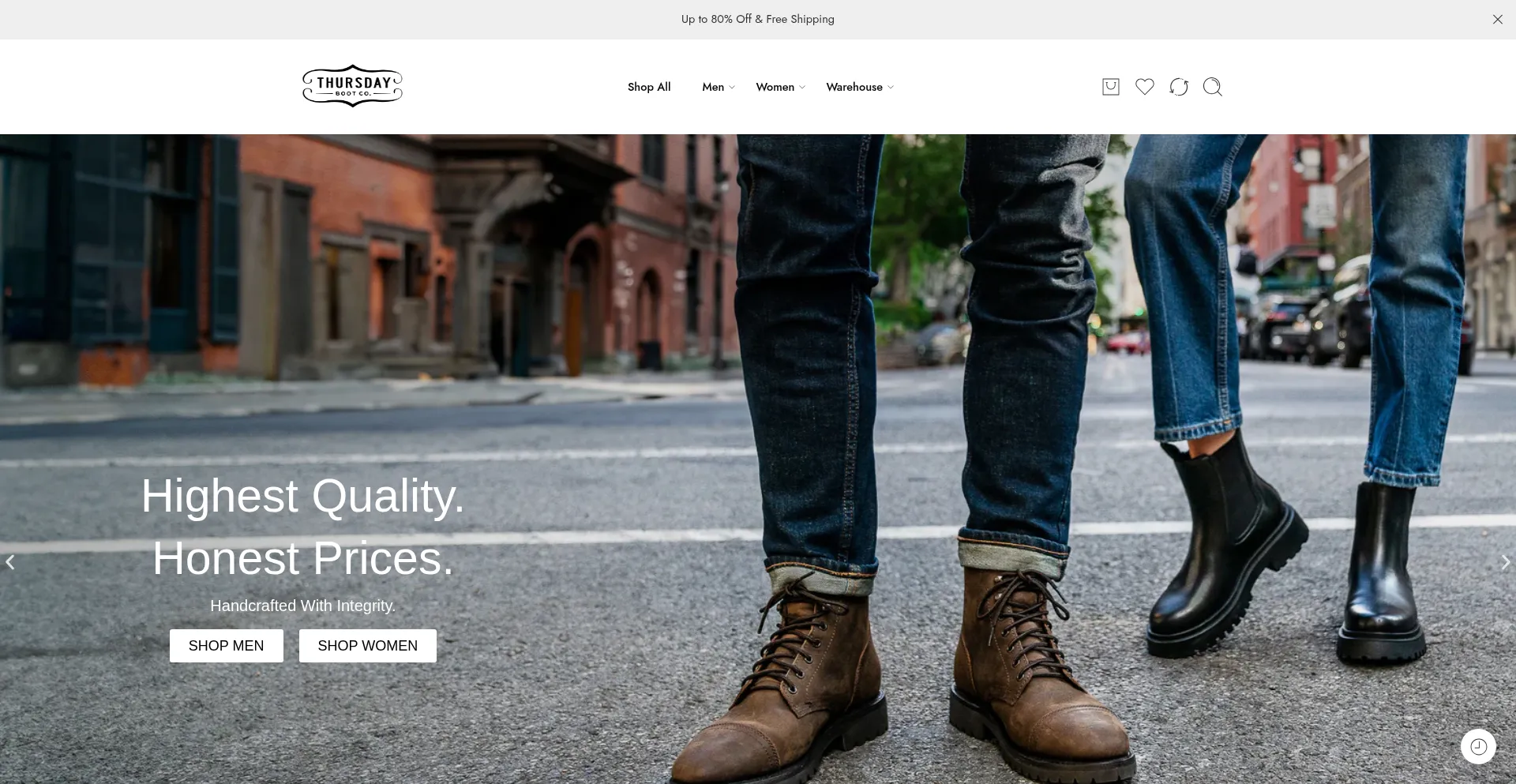1516x784 pixels.
Task: Open the compare products icon
Action: tap(1178, 87)
